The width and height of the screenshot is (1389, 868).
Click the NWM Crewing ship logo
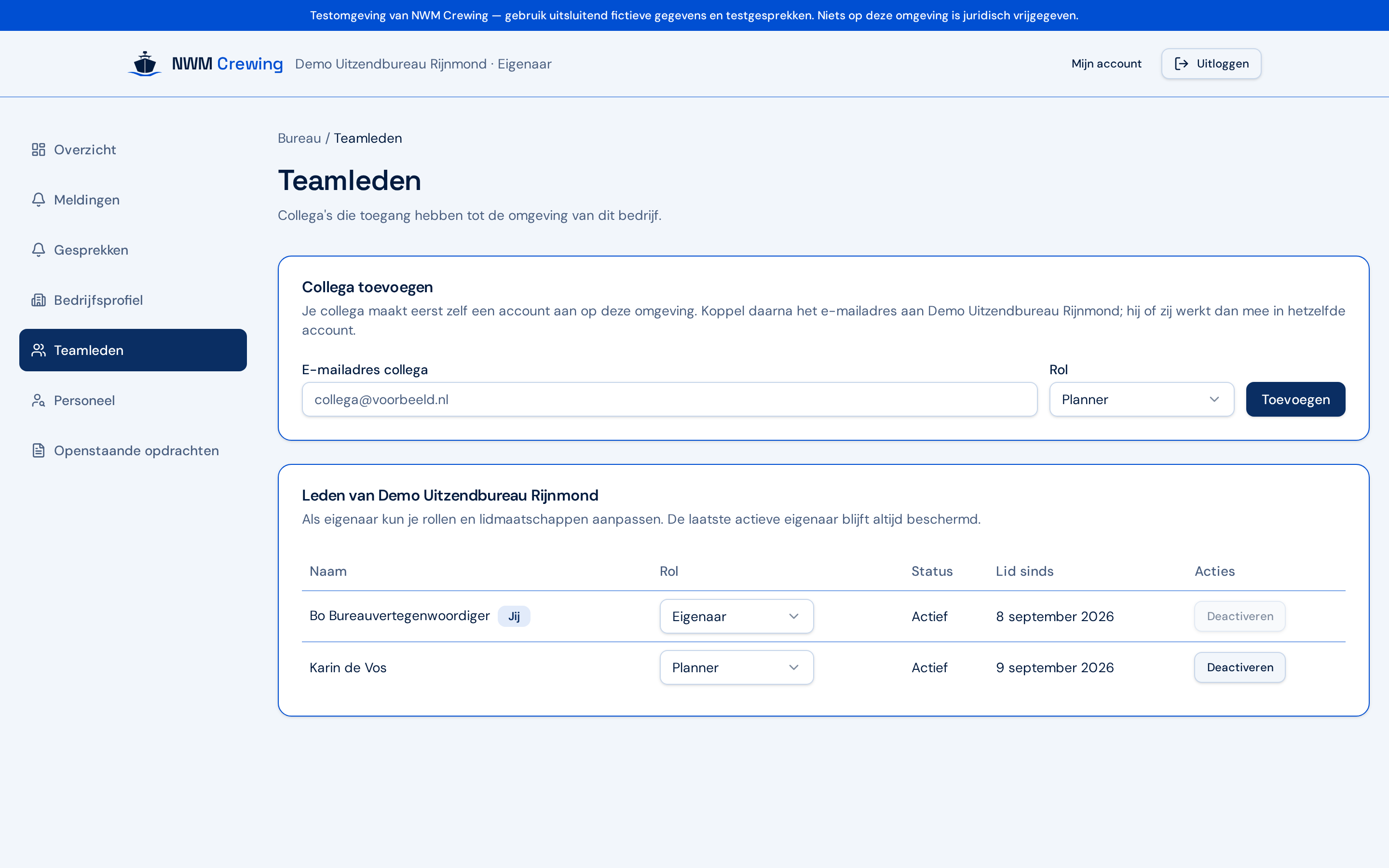[x=145, y=64]
